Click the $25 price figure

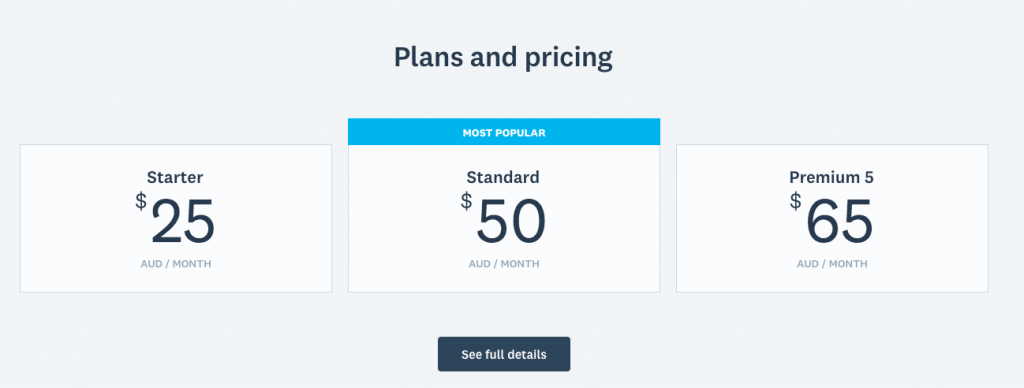[175, 219]
